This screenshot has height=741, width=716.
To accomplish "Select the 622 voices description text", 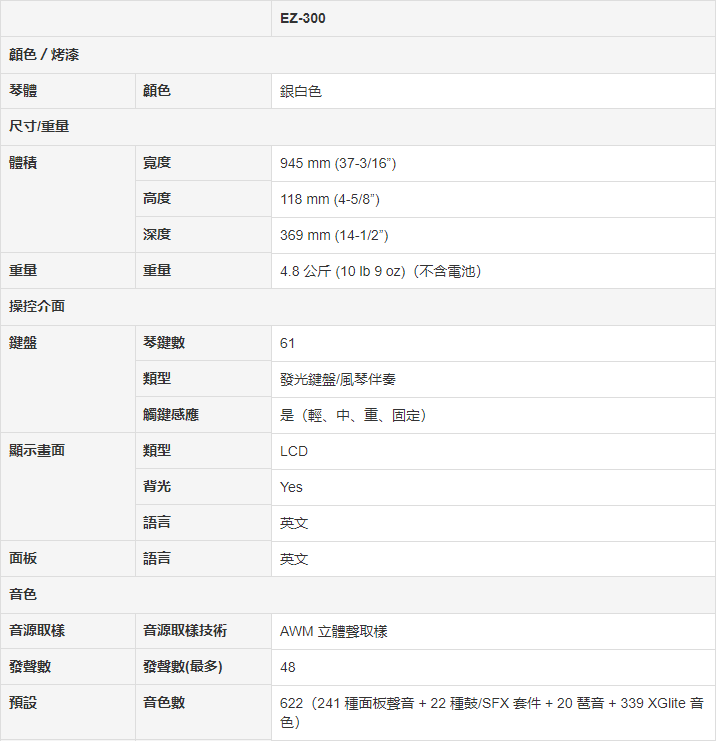I will click(x=492, y=713).
